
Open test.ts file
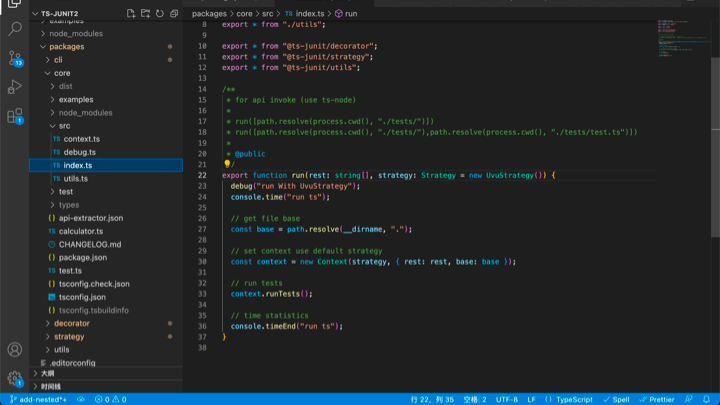106,271
